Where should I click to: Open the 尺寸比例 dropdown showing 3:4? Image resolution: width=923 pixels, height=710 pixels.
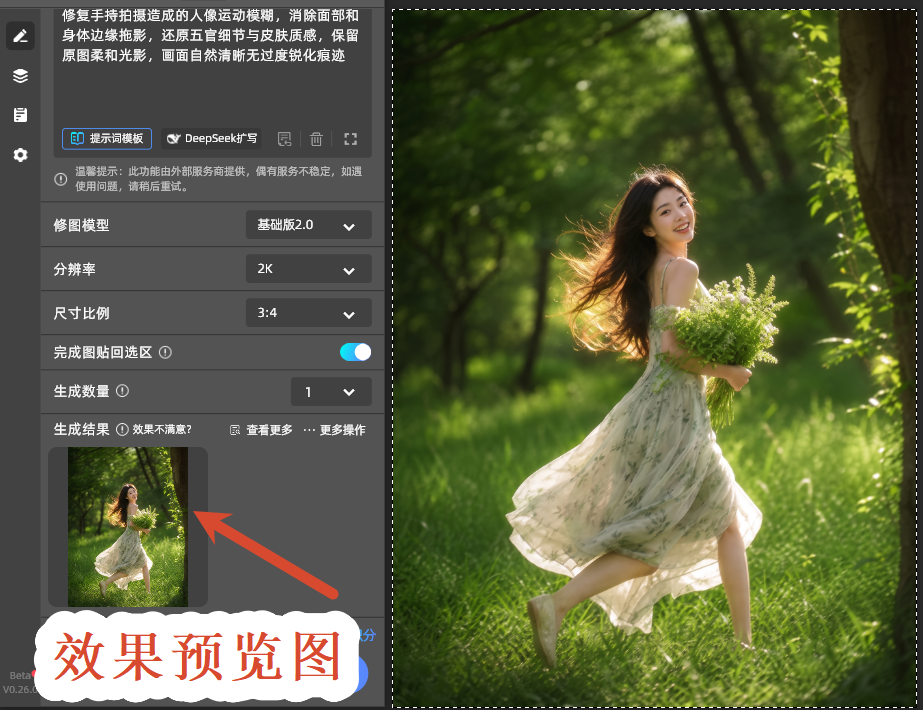[308, 313]
